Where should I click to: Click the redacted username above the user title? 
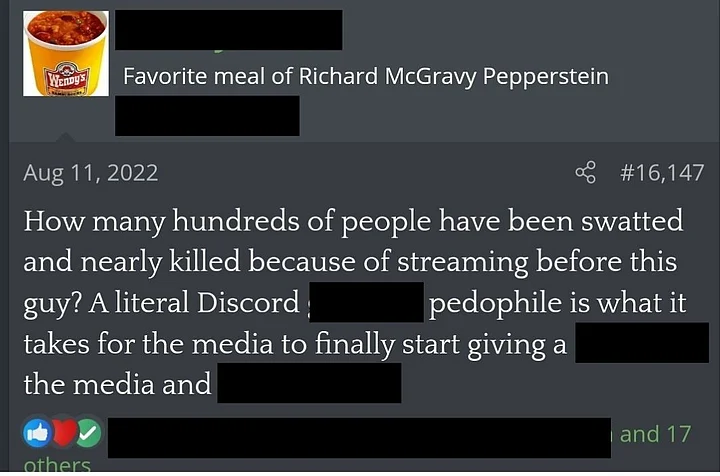(229, 30)
